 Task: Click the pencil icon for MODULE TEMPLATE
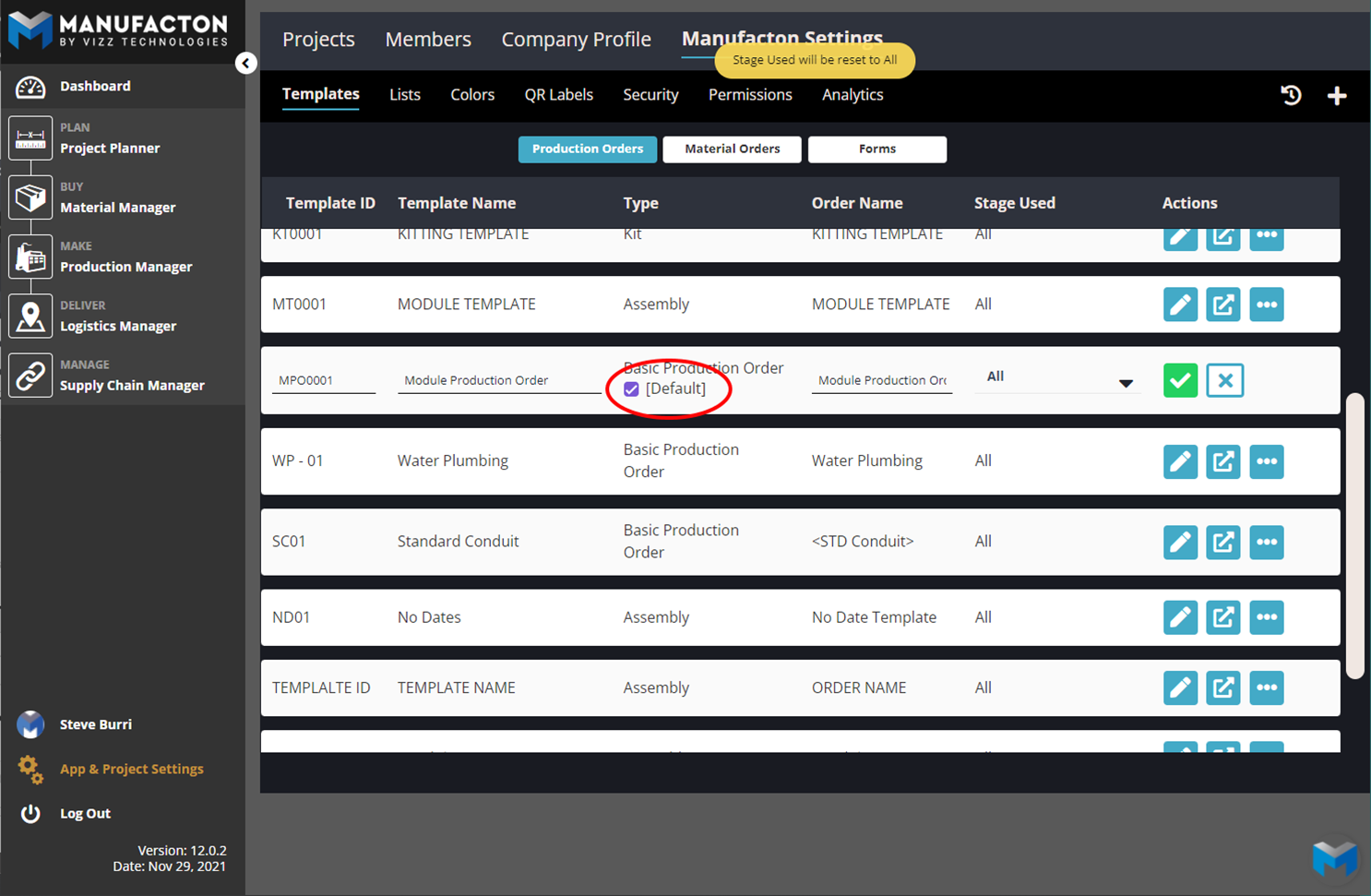click(x=1180, y=305)
